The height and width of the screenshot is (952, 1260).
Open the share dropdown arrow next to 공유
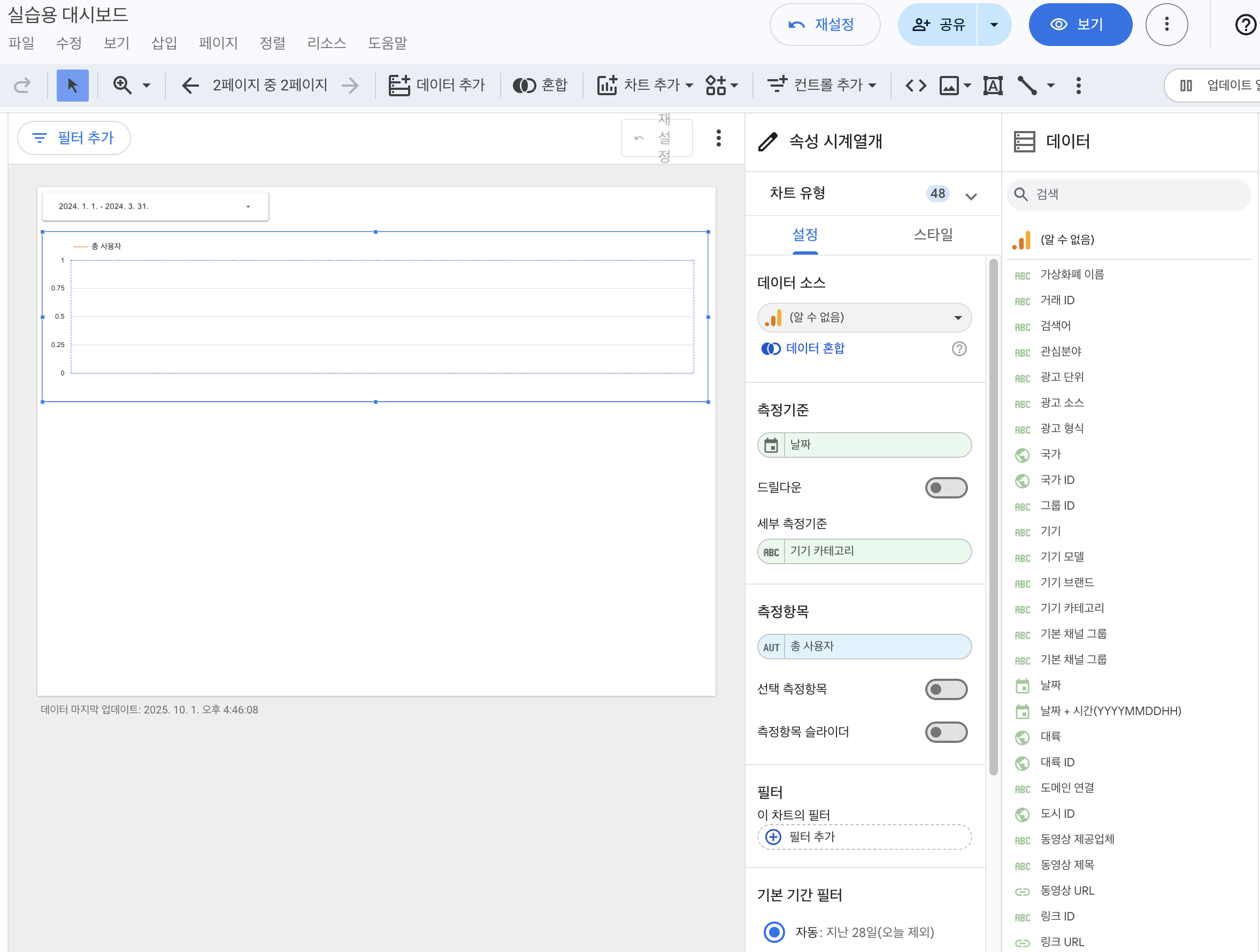tap(994, 25)
